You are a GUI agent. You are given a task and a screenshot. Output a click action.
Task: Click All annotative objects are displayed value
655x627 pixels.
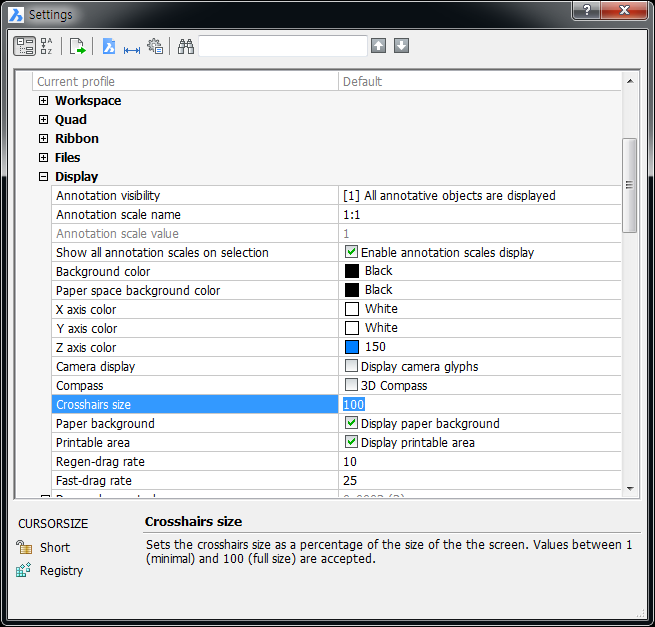tap(449, 195)
